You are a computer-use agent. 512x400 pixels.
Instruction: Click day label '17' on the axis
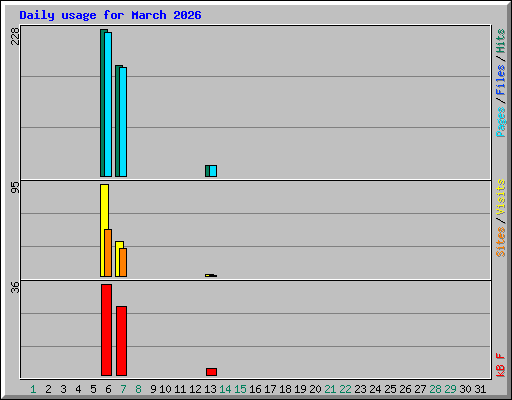coord(270,389)
